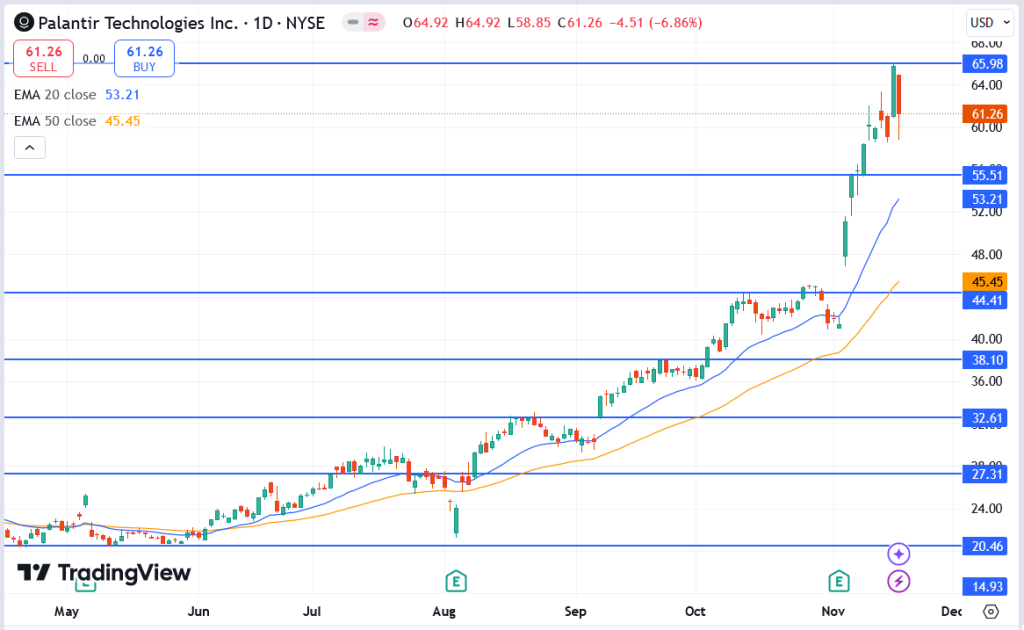Click the high value H64.92
Screen dimensions: 1024x630
pyautogui.click(x=478, y=23)
